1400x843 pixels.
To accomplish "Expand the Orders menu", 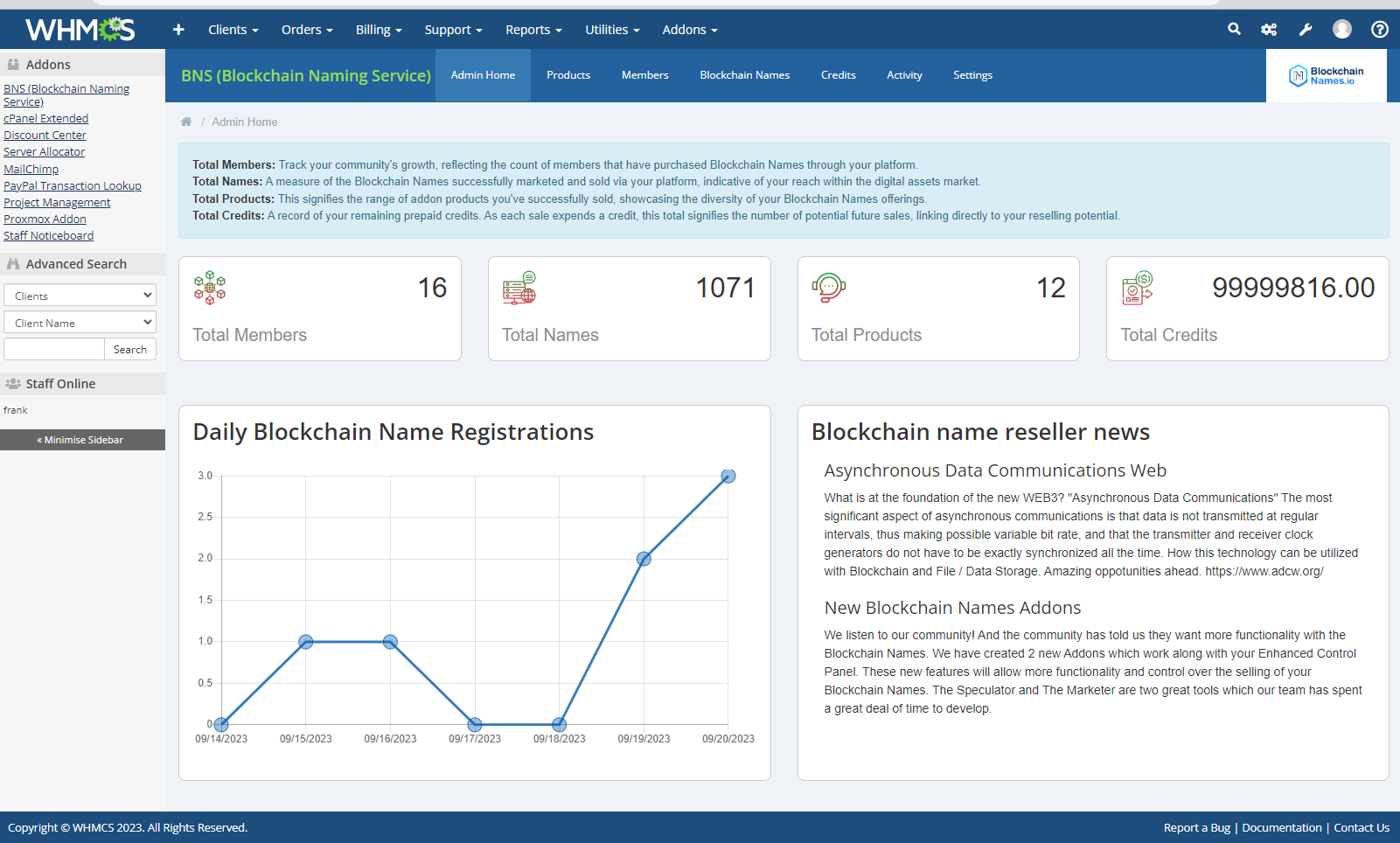I will (x=307, y=30).
